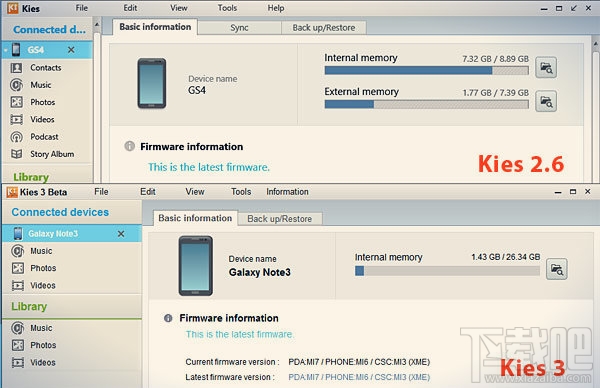This screenshot has height=388, width=600.
Task: Open View menu in Kies 3 Beta
Action: pyautogui.click(x=195, y=192)
